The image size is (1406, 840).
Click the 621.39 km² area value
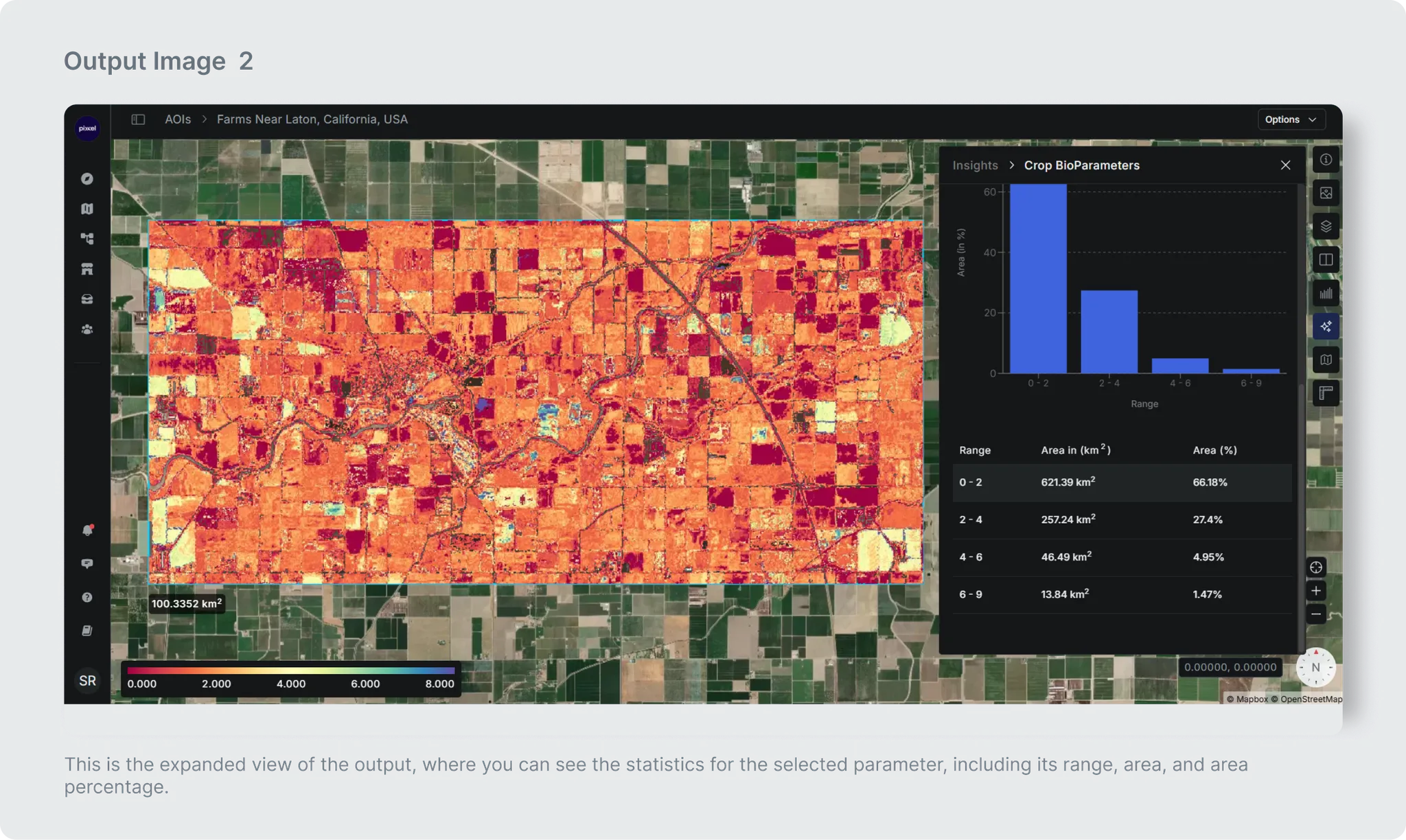1068,482
